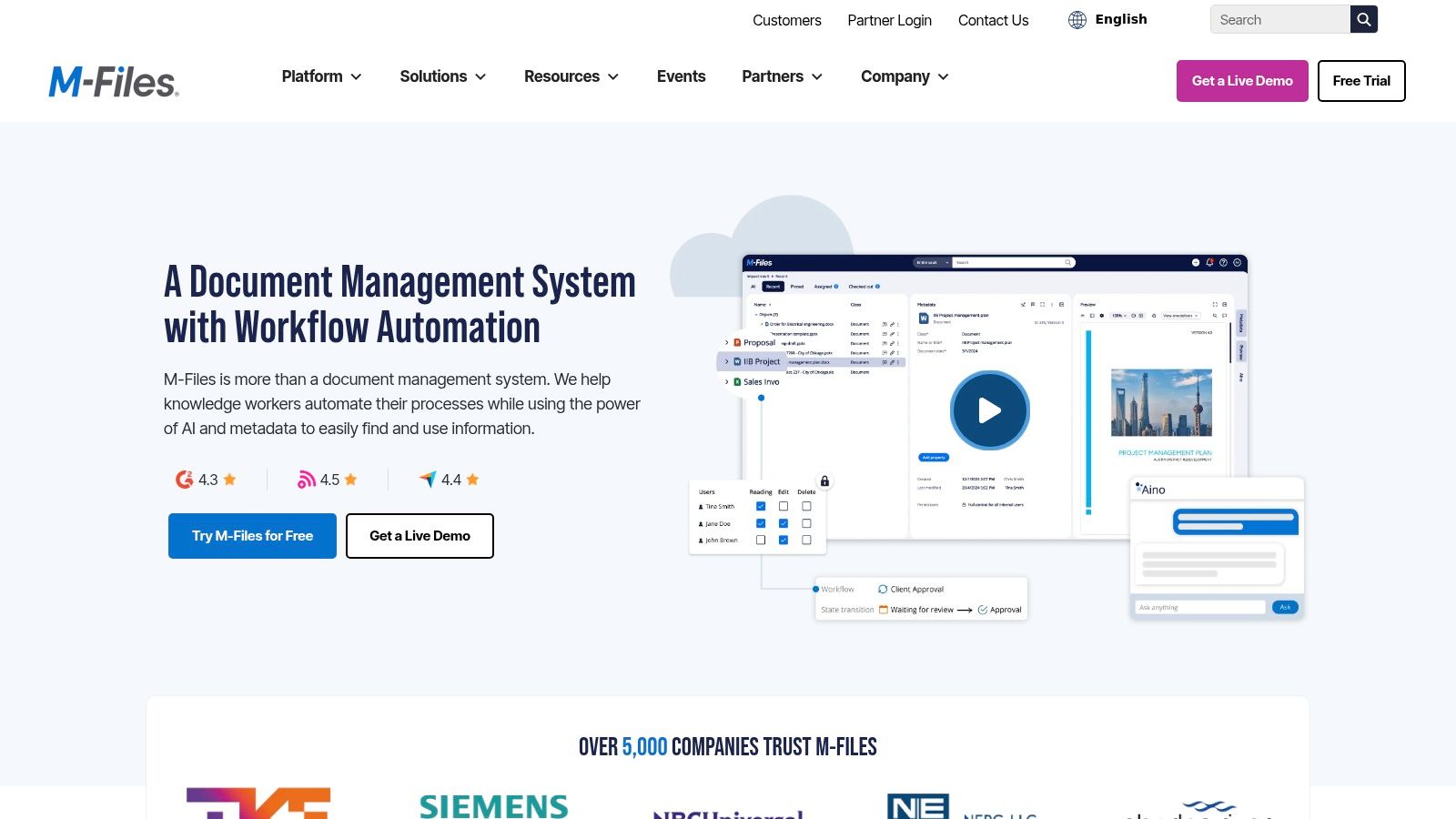Open the Customers link
This screenshot has height=819, width=1456.
pos(787,20)
